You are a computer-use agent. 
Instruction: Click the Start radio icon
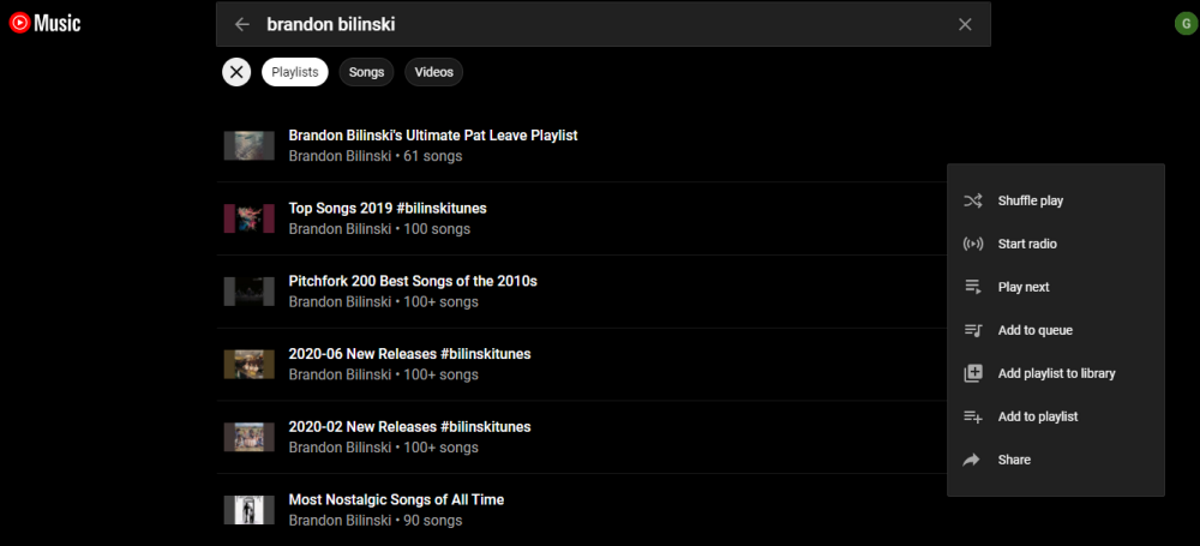click(x=972, y=244)
